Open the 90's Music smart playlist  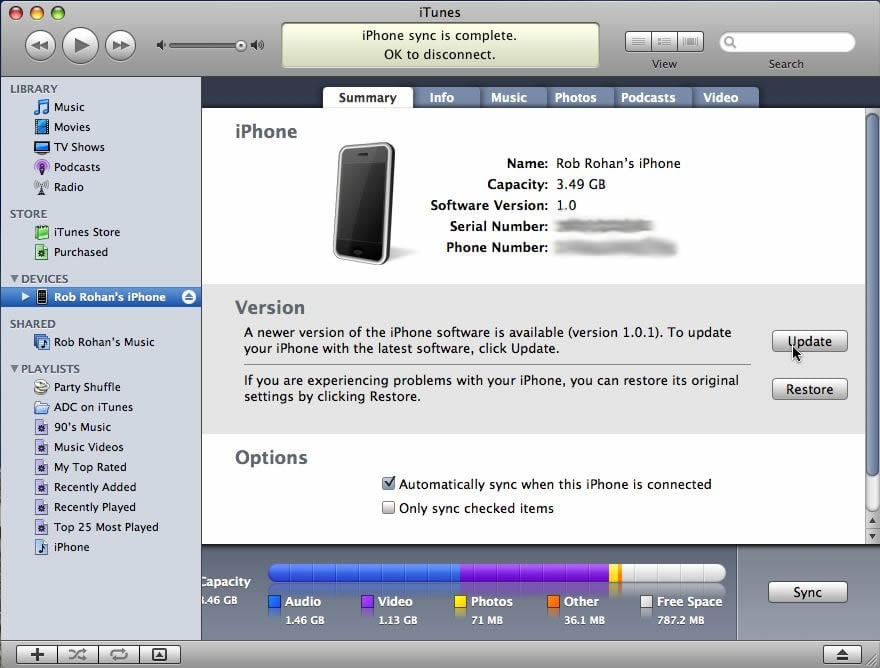tap(82, 427)
